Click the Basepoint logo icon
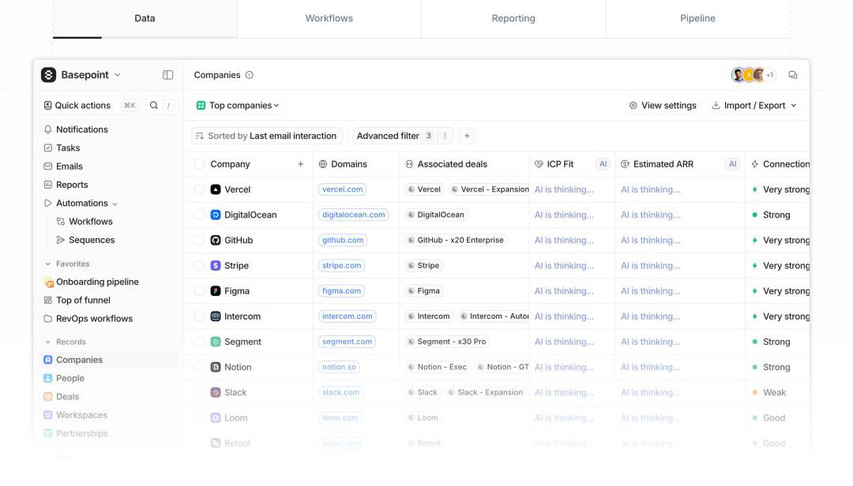This screenshot has height=486, width=853. click(x=48, y=75)
